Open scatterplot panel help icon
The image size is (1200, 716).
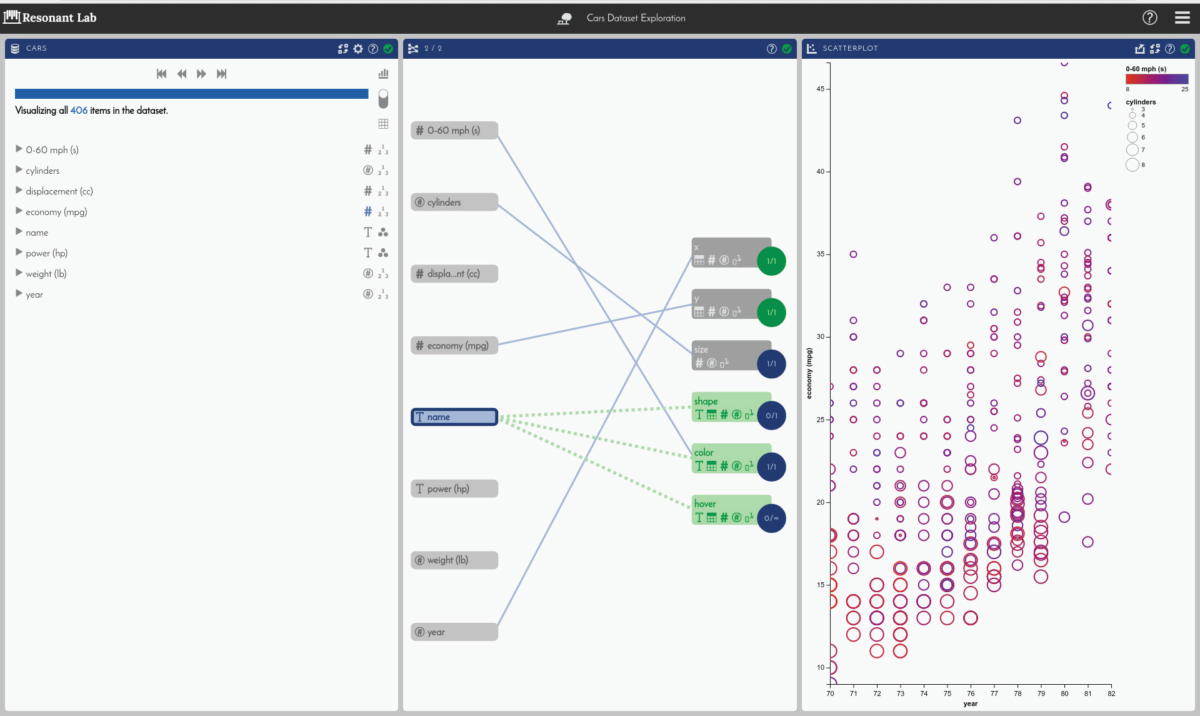[1170, 48]
